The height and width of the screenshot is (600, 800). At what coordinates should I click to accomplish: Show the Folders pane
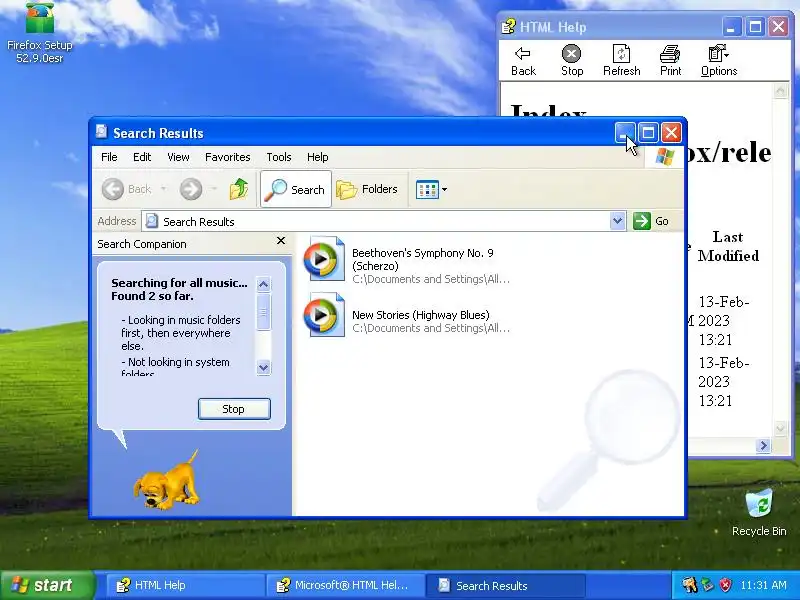(x=367, y=189)
